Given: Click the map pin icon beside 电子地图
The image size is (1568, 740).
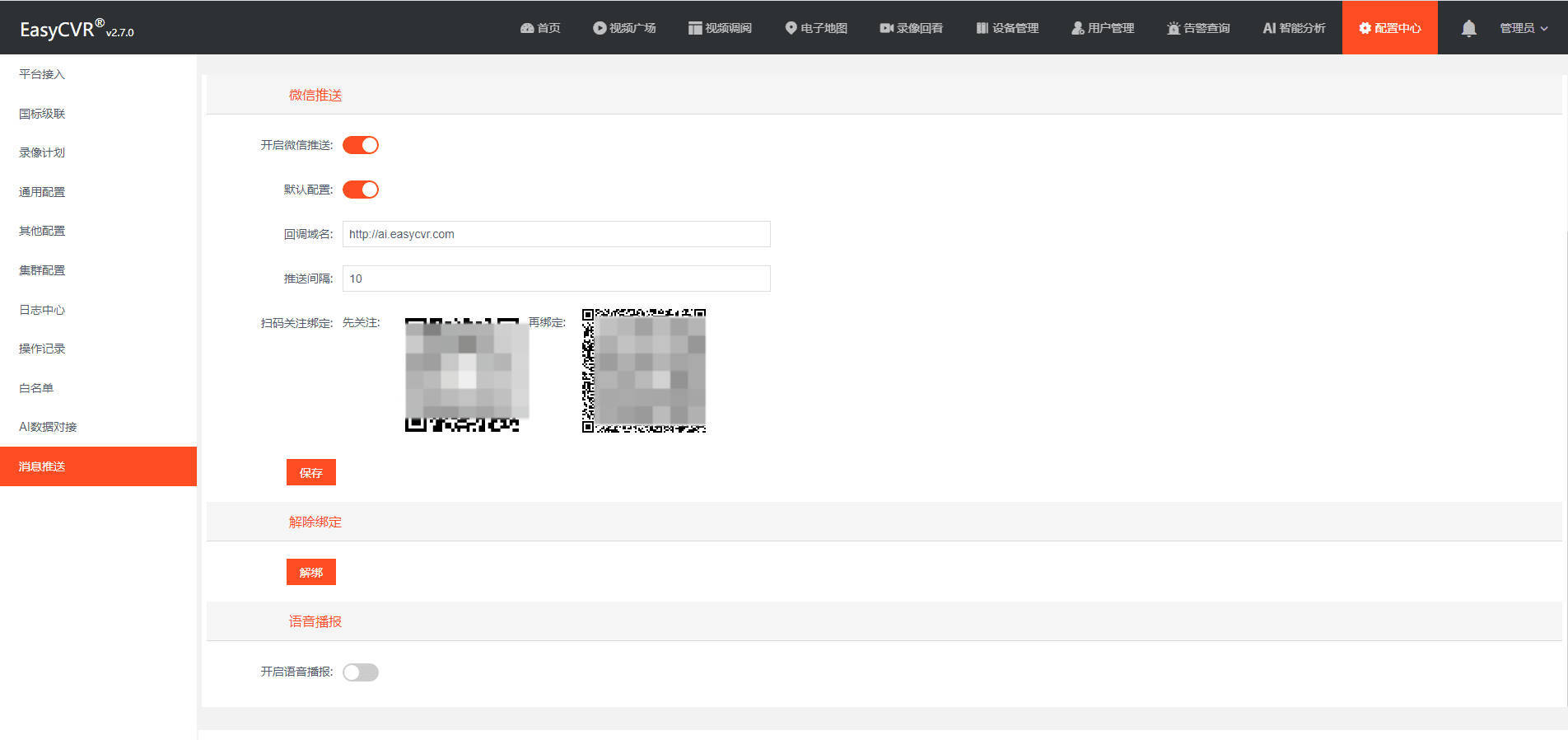Looking at the screenshot, I should pos(791,28).
